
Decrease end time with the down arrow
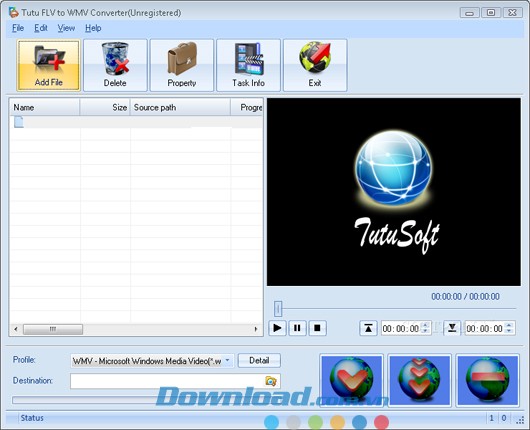[x=509, y=331]
